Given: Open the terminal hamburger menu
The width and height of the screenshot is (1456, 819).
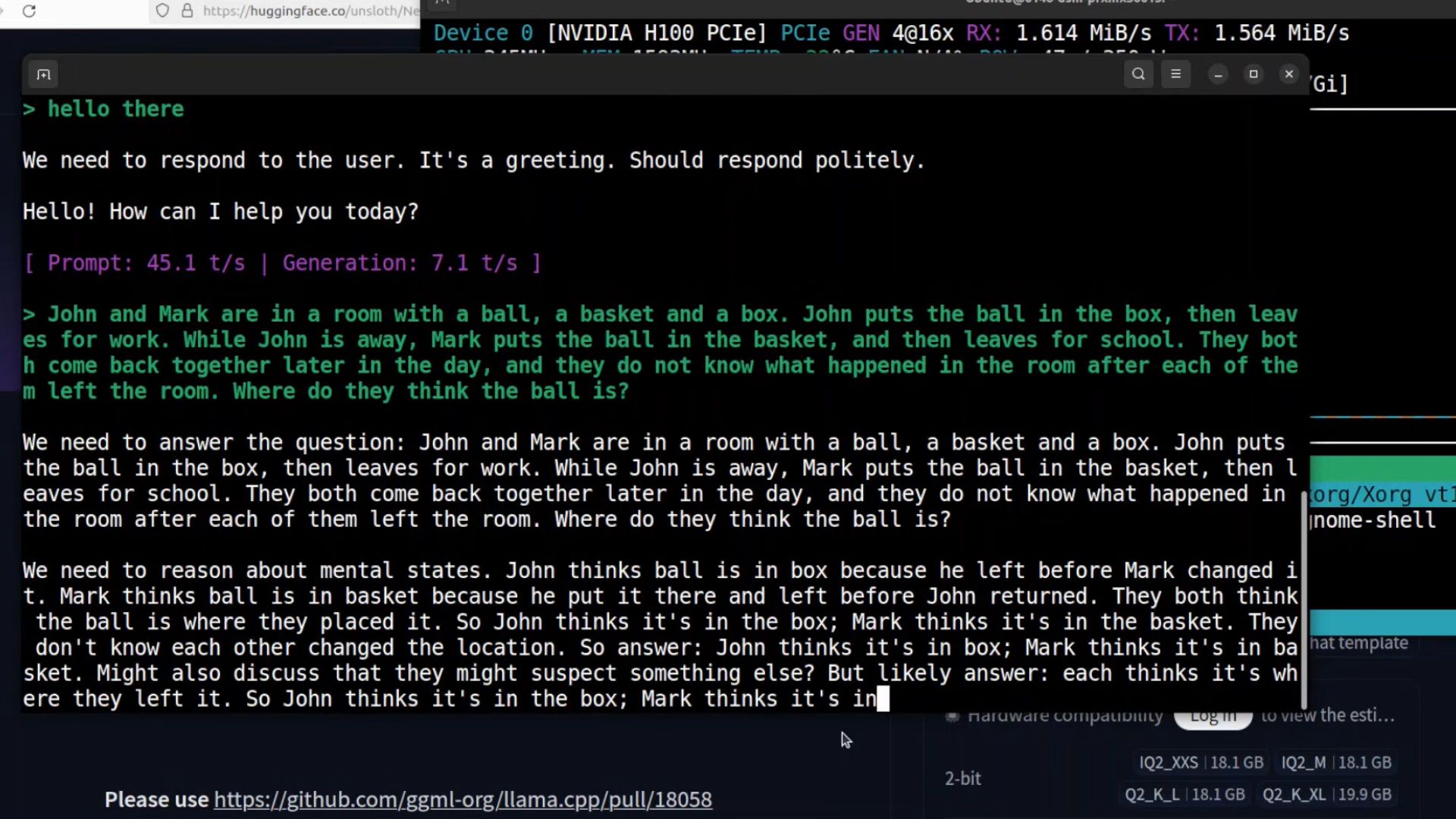Looking at the screenshot, I should (1175, 74).
